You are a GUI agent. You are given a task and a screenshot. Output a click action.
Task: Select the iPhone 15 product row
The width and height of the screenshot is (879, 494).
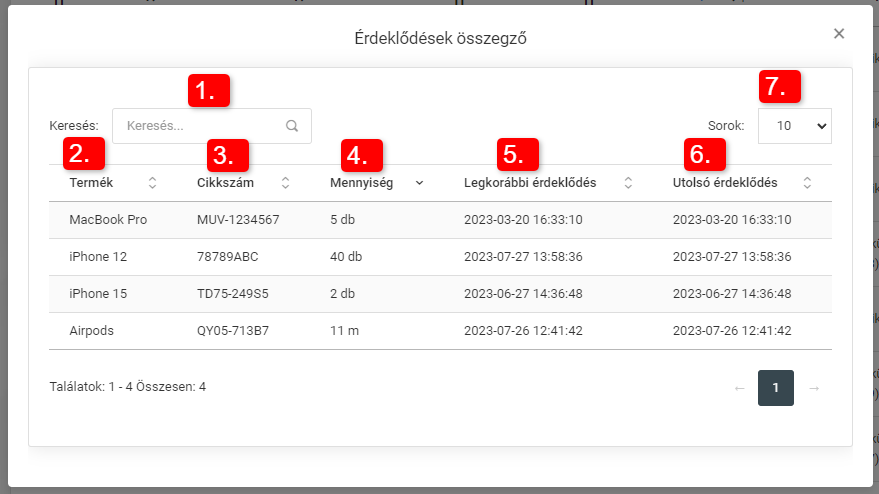(x=98, y=294)
